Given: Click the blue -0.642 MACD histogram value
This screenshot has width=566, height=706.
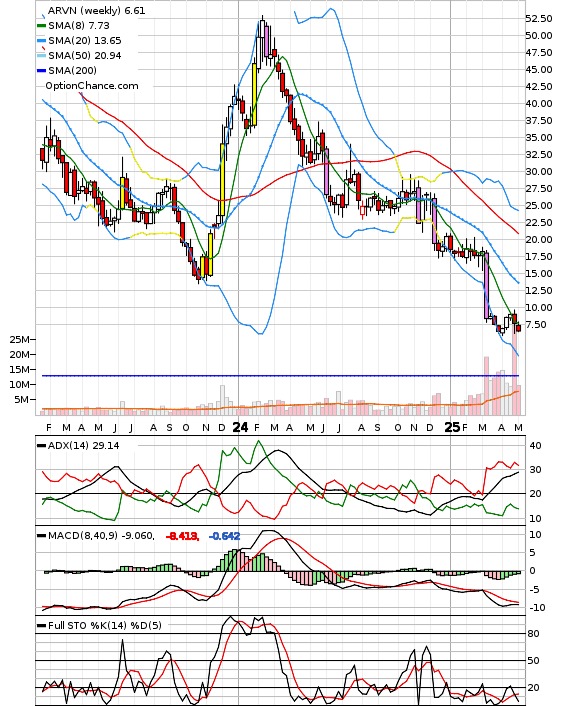Looking at the screenshot, I should pos(225,536).
